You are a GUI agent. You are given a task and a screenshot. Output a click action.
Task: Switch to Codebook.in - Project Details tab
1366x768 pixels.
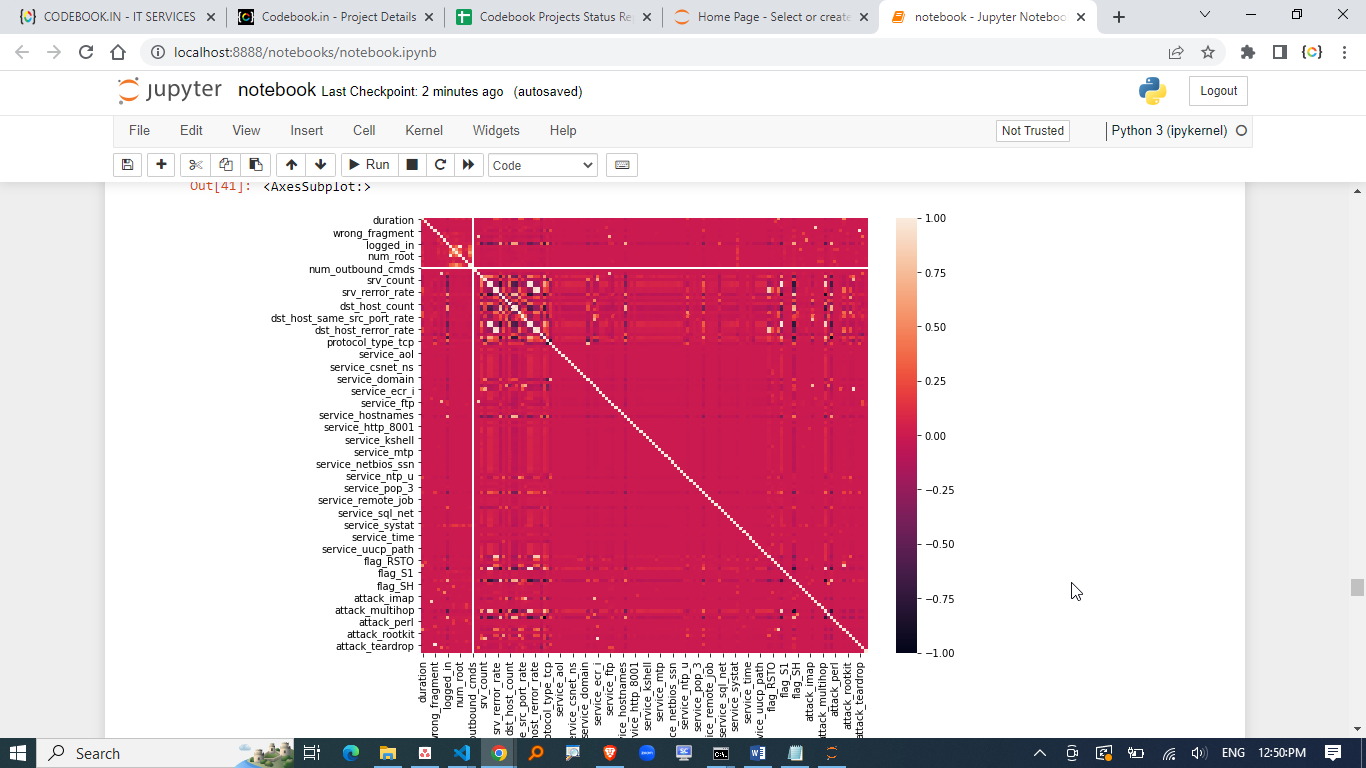[x=335, y=17]
